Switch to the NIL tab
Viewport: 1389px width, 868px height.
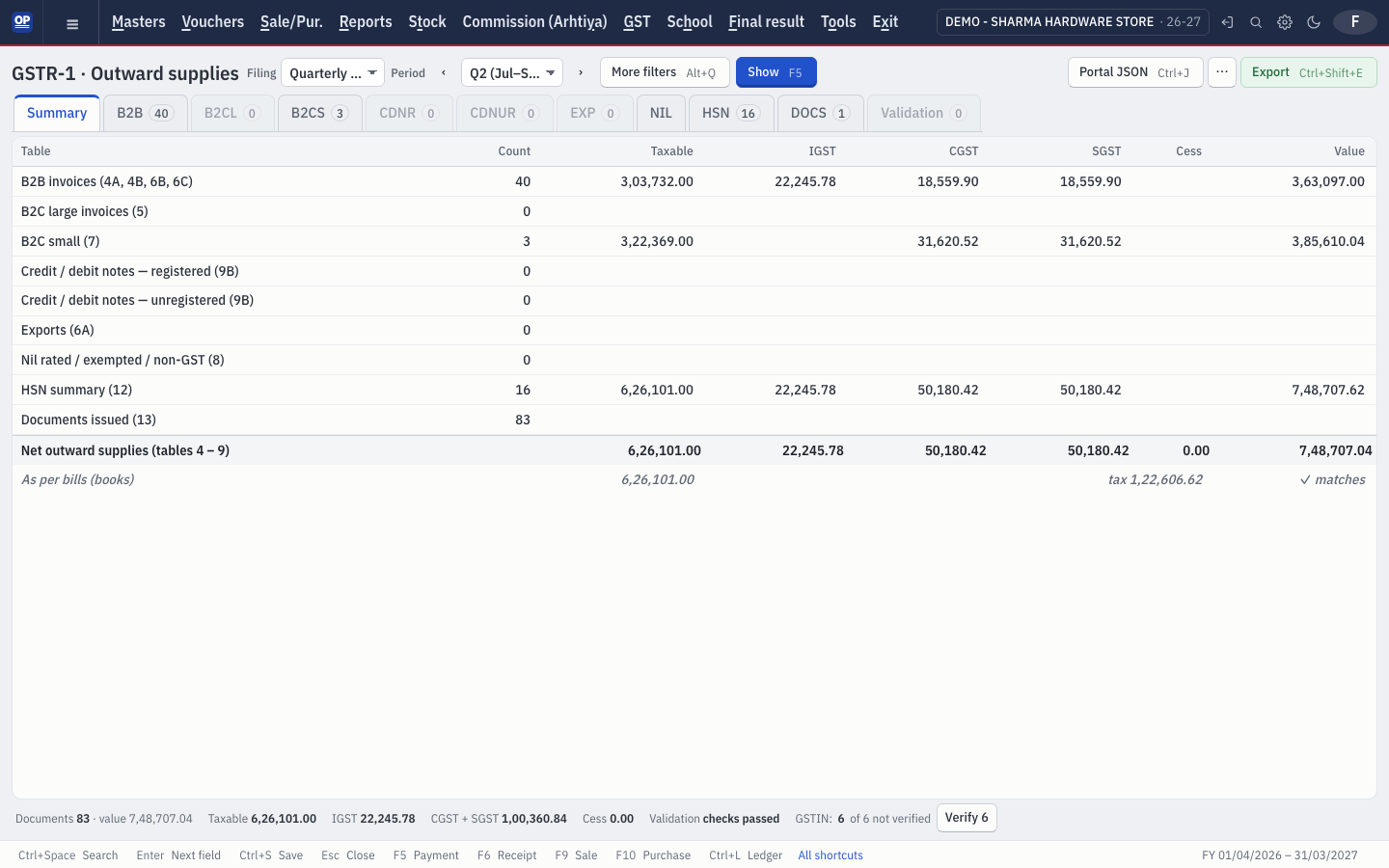661,113
